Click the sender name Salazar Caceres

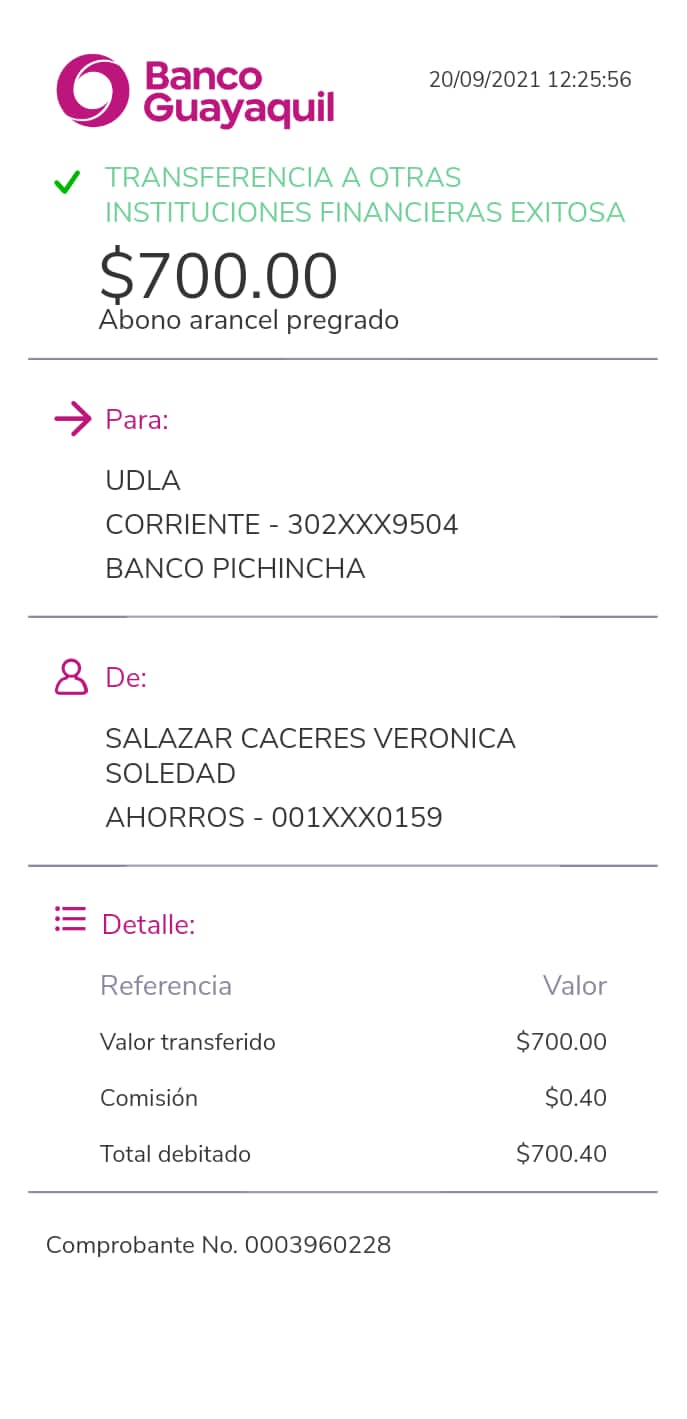[310, 739]
